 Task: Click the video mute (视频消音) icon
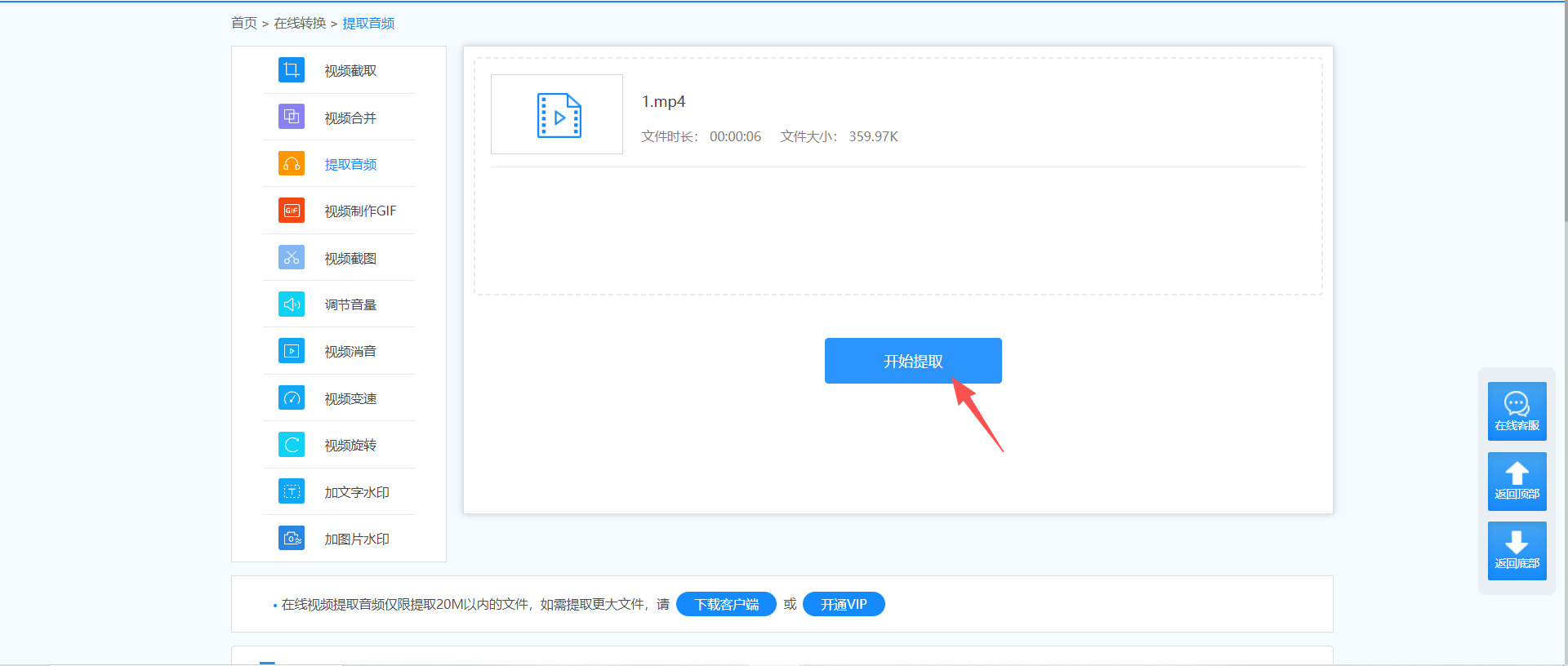(292, 351)
